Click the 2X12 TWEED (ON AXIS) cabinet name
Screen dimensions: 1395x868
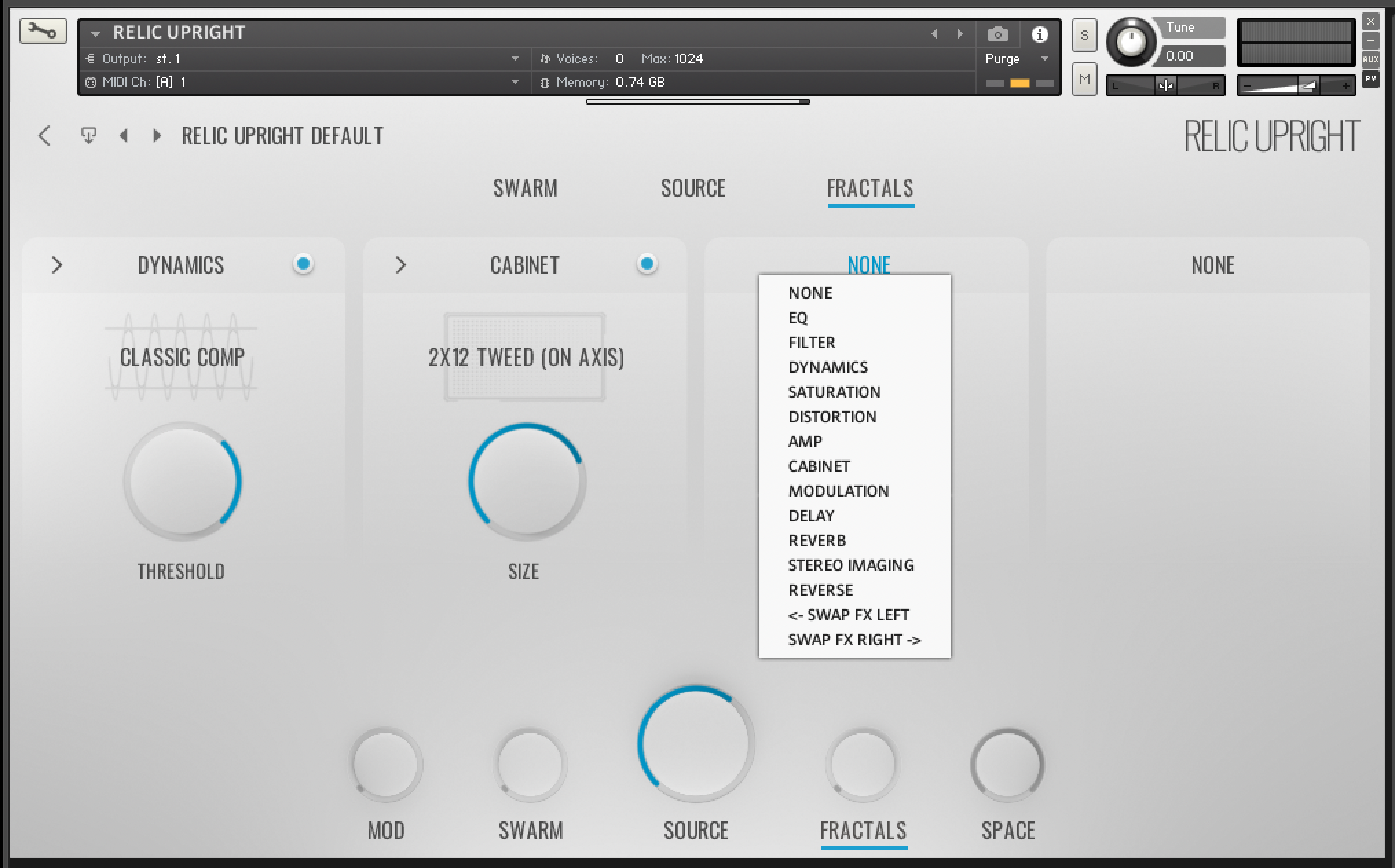click(x=526, y=357)
